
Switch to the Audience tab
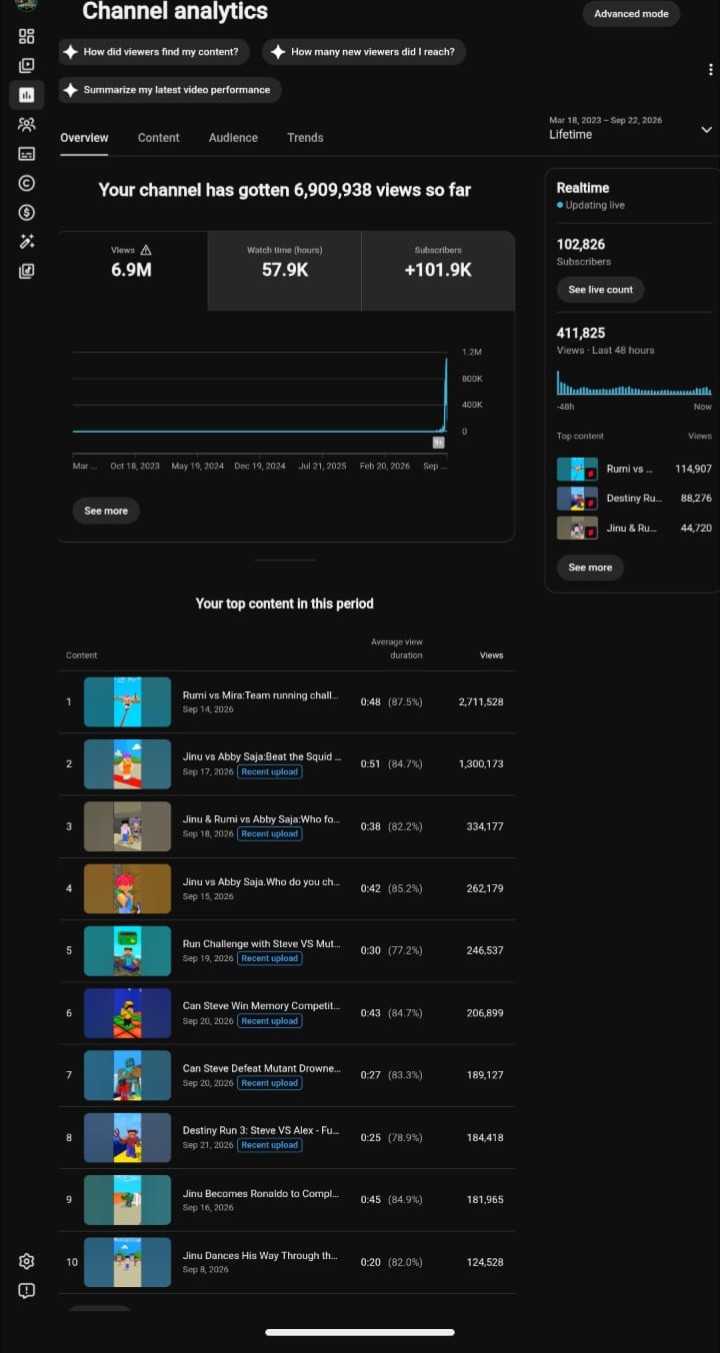[233, 138]
